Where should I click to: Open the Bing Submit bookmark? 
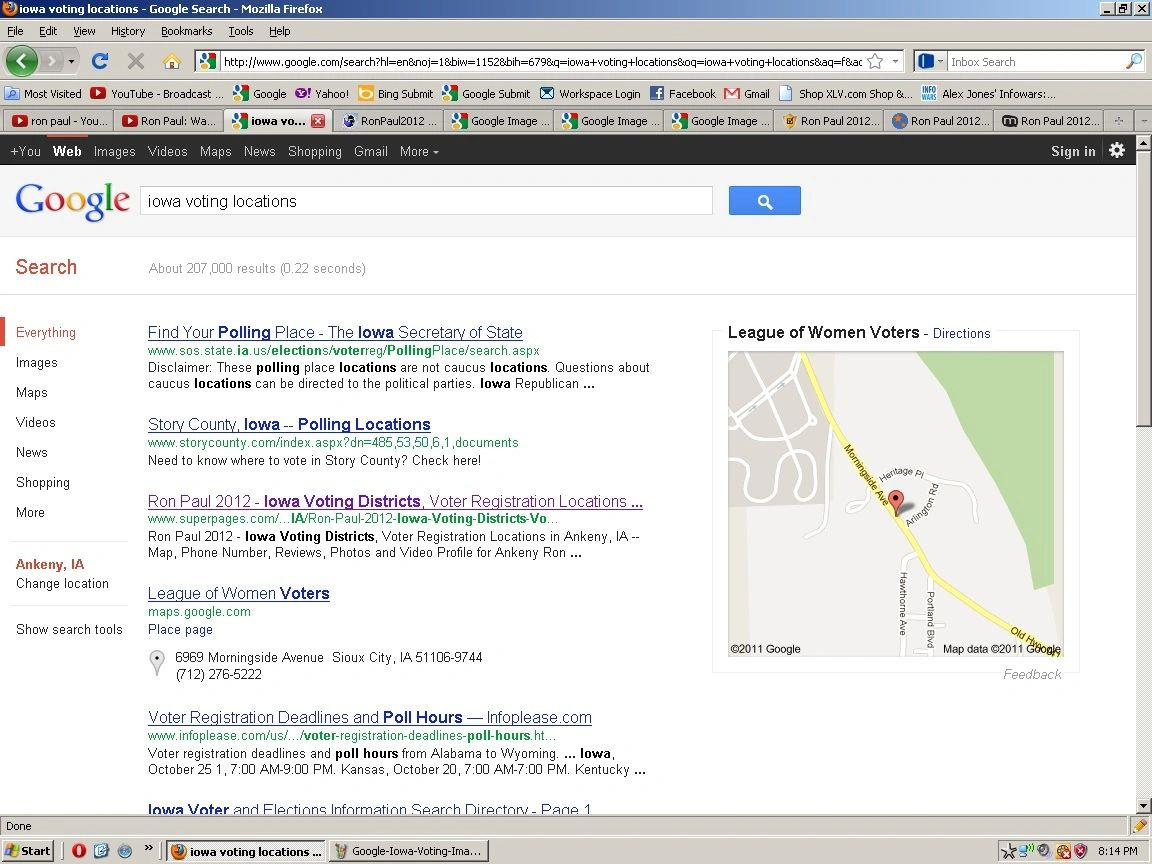click(396, 93)
